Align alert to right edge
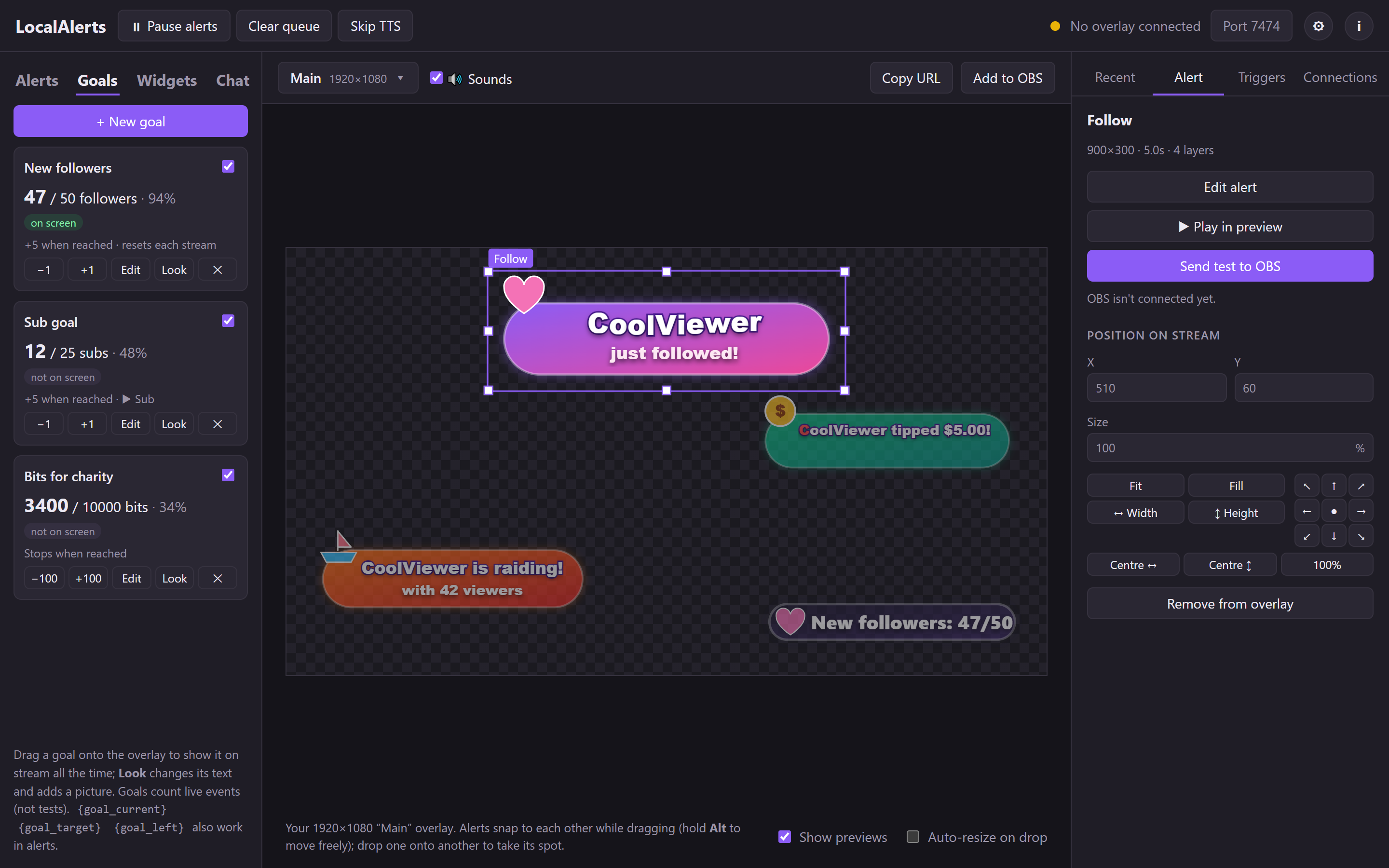The image size is (1389, 868). tap(1361, 512)
